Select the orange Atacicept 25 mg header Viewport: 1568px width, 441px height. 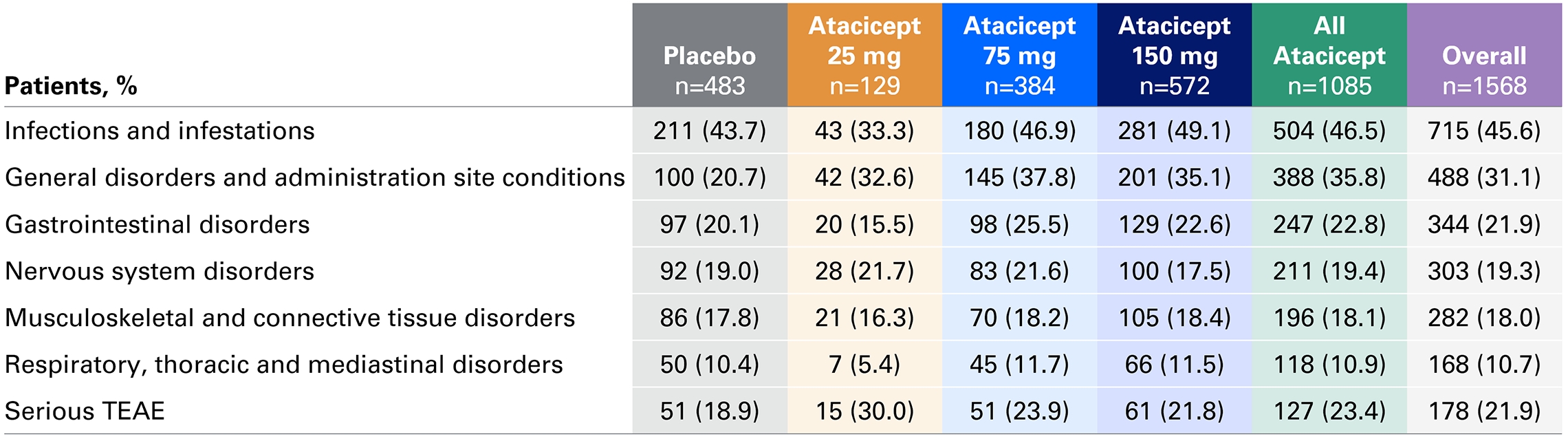point(864,56)
